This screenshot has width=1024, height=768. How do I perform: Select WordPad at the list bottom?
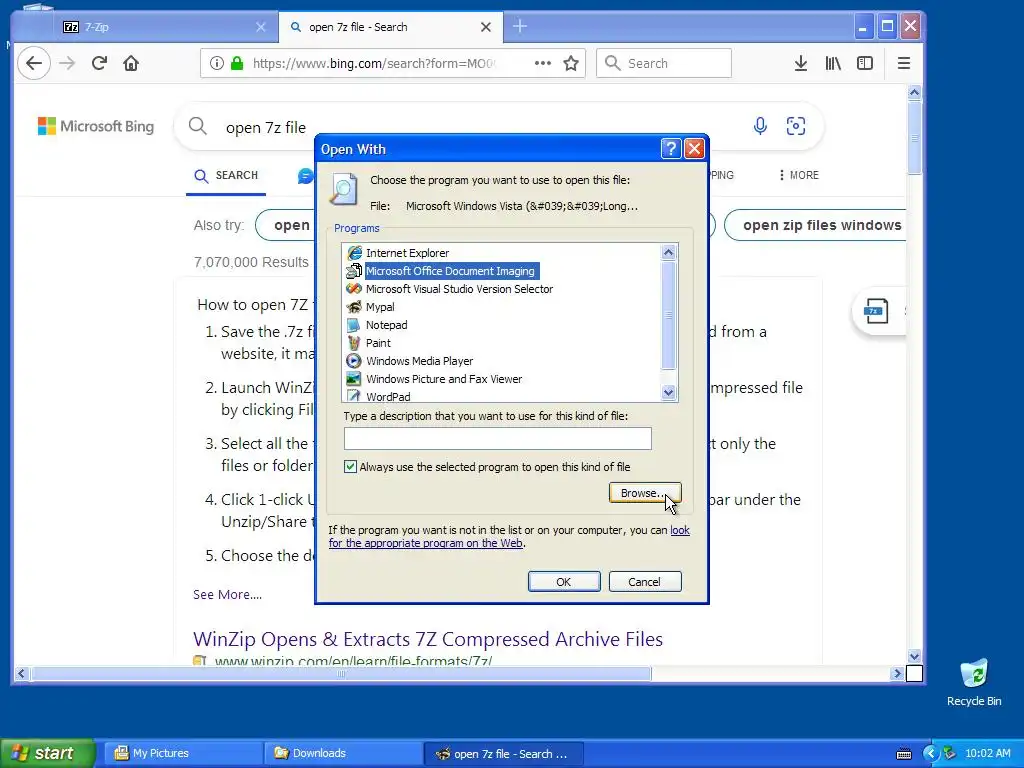point(388,396)
